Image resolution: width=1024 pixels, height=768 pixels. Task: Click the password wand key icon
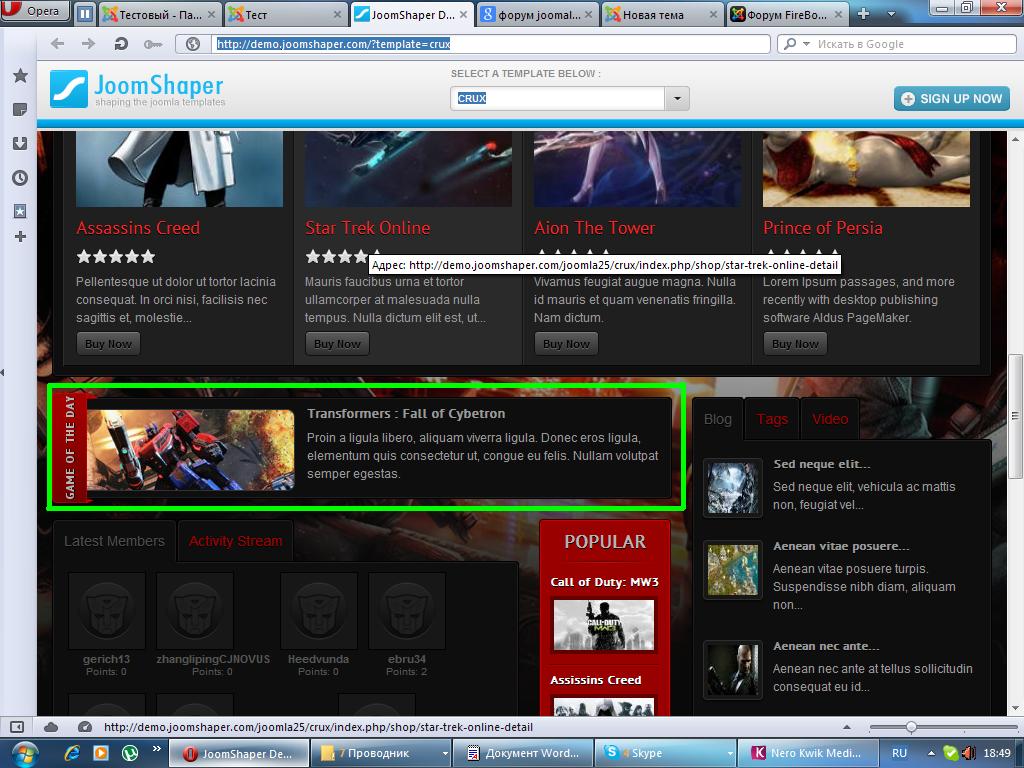click(152, 44)
